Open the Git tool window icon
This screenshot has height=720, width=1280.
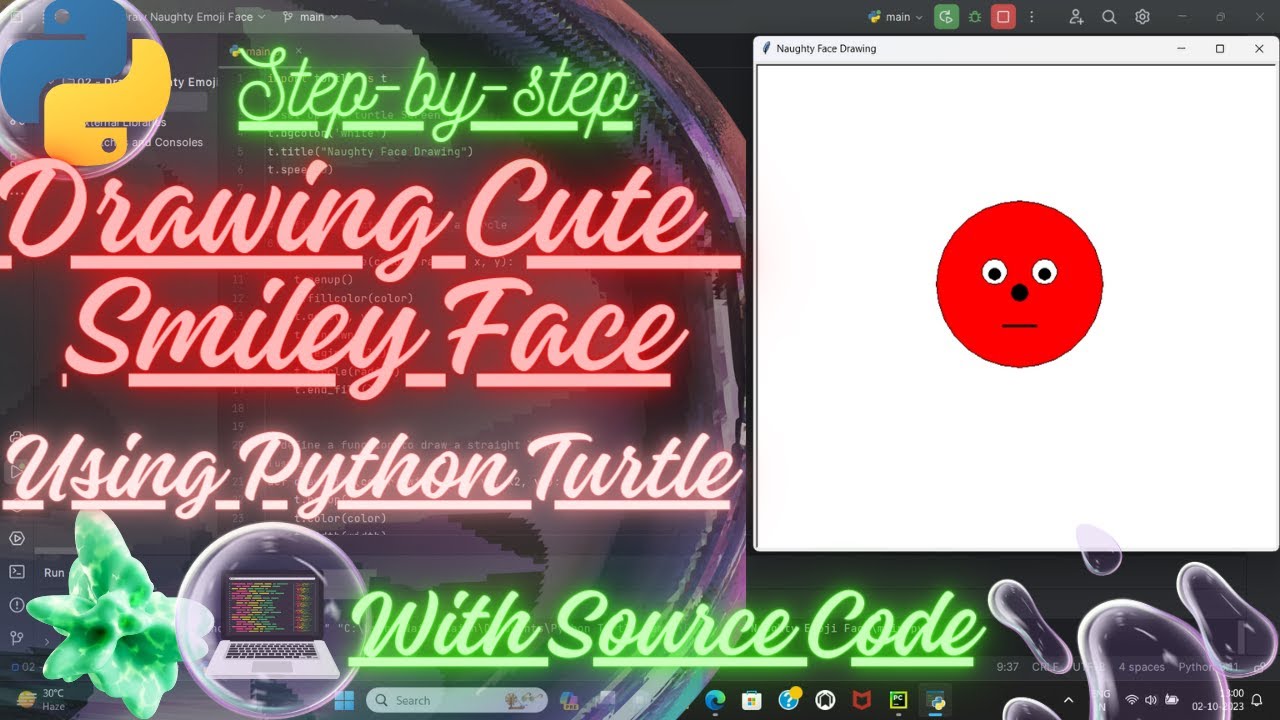(17, 638)
